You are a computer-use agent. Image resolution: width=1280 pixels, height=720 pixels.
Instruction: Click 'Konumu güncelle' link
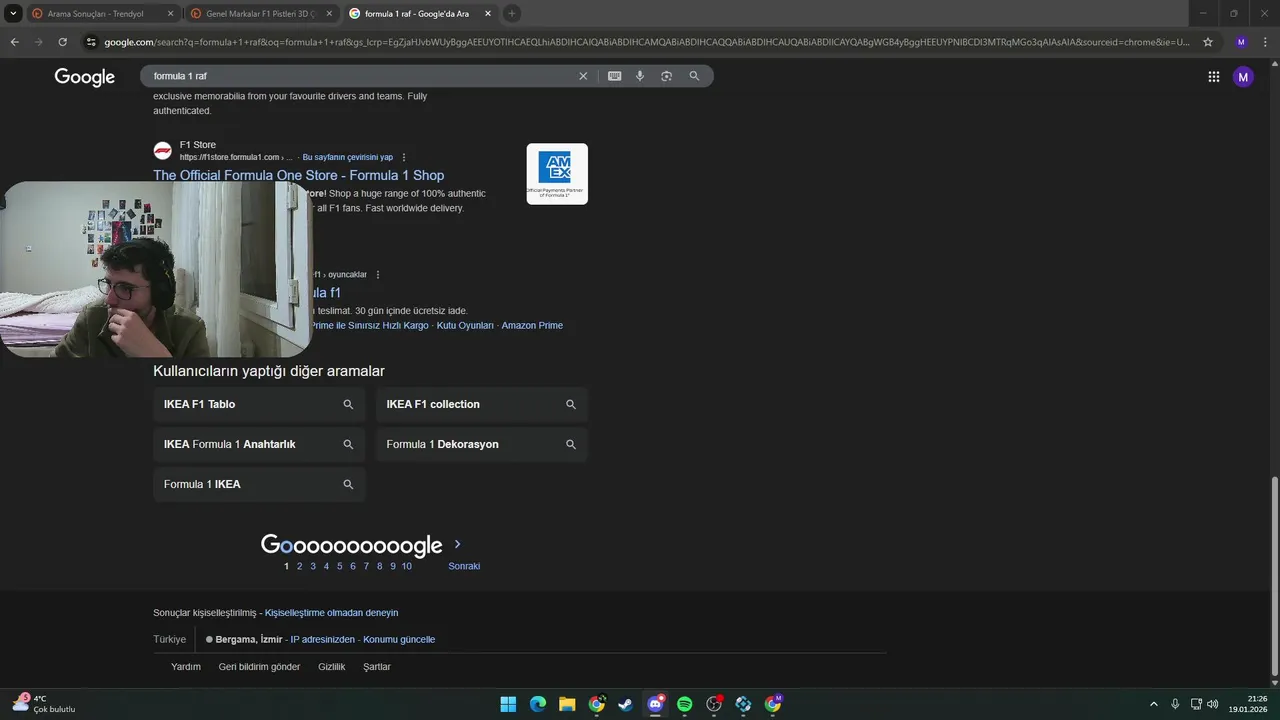click(399, 639)
